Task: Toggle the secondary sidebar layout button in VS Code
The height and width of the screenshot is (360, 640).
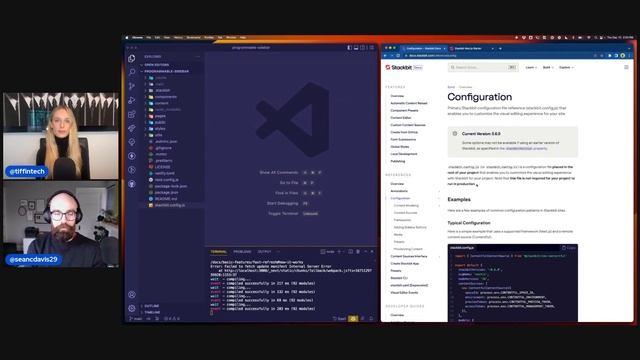Action: 362,48
